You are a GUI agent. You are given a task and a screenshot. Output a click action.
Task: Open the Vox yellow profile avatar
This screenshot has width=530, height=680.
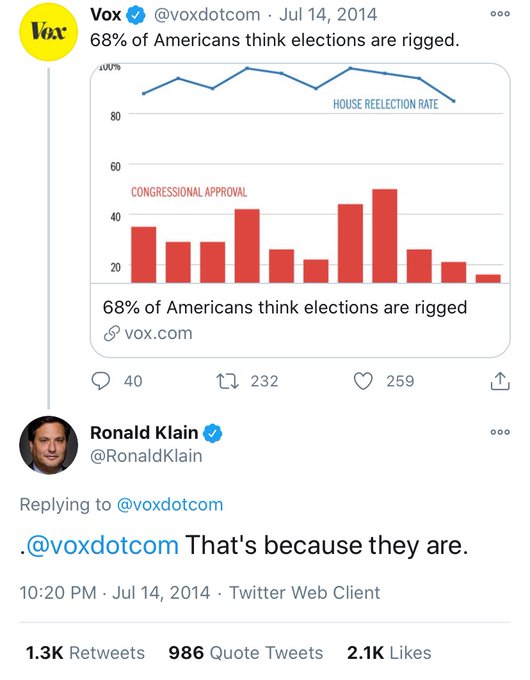(49, 32)
